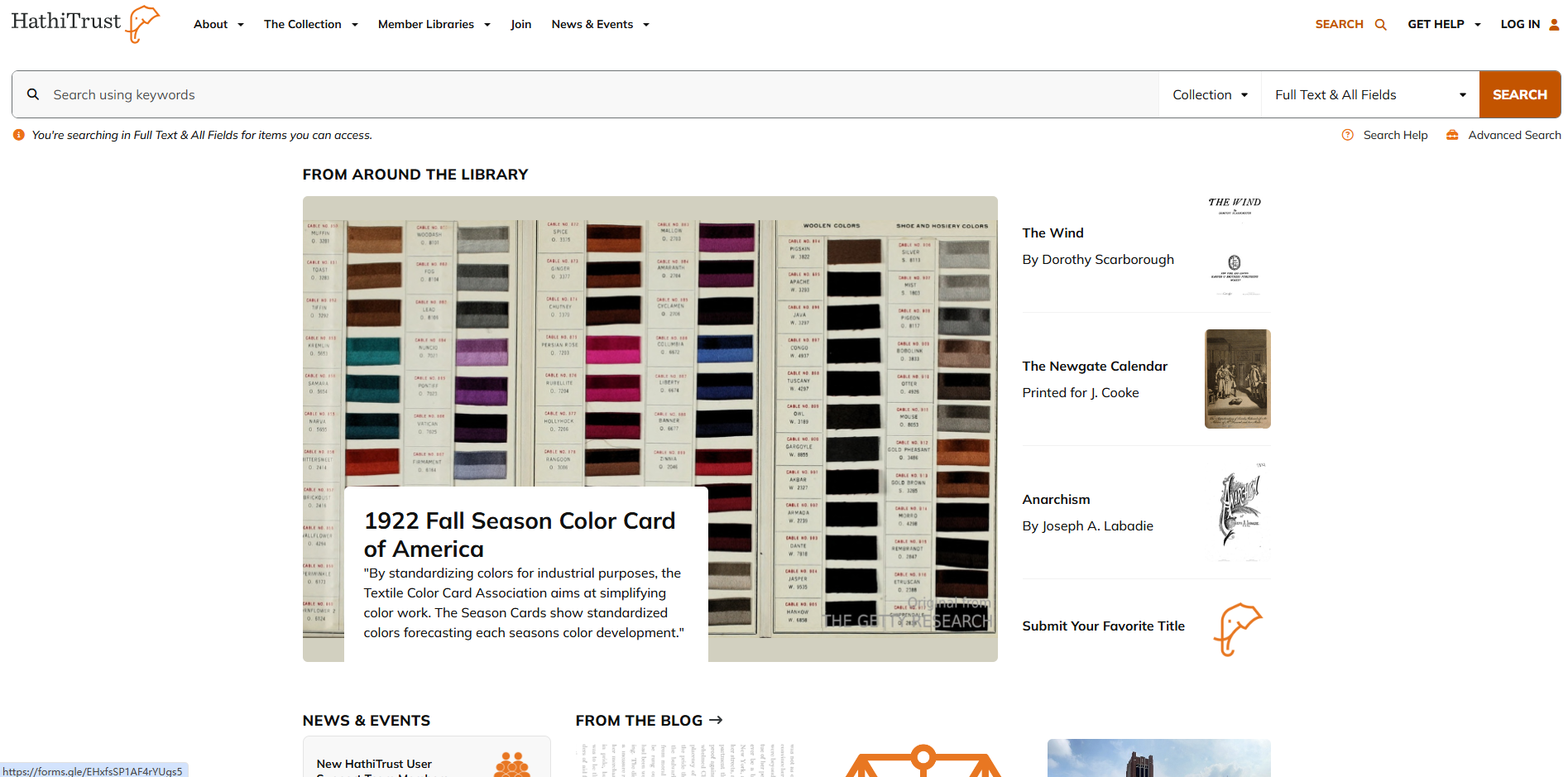This screenshot has width=1568, height=777.
Task: Click the NEWS & EVENTS heading
Action: pos(366,721)
